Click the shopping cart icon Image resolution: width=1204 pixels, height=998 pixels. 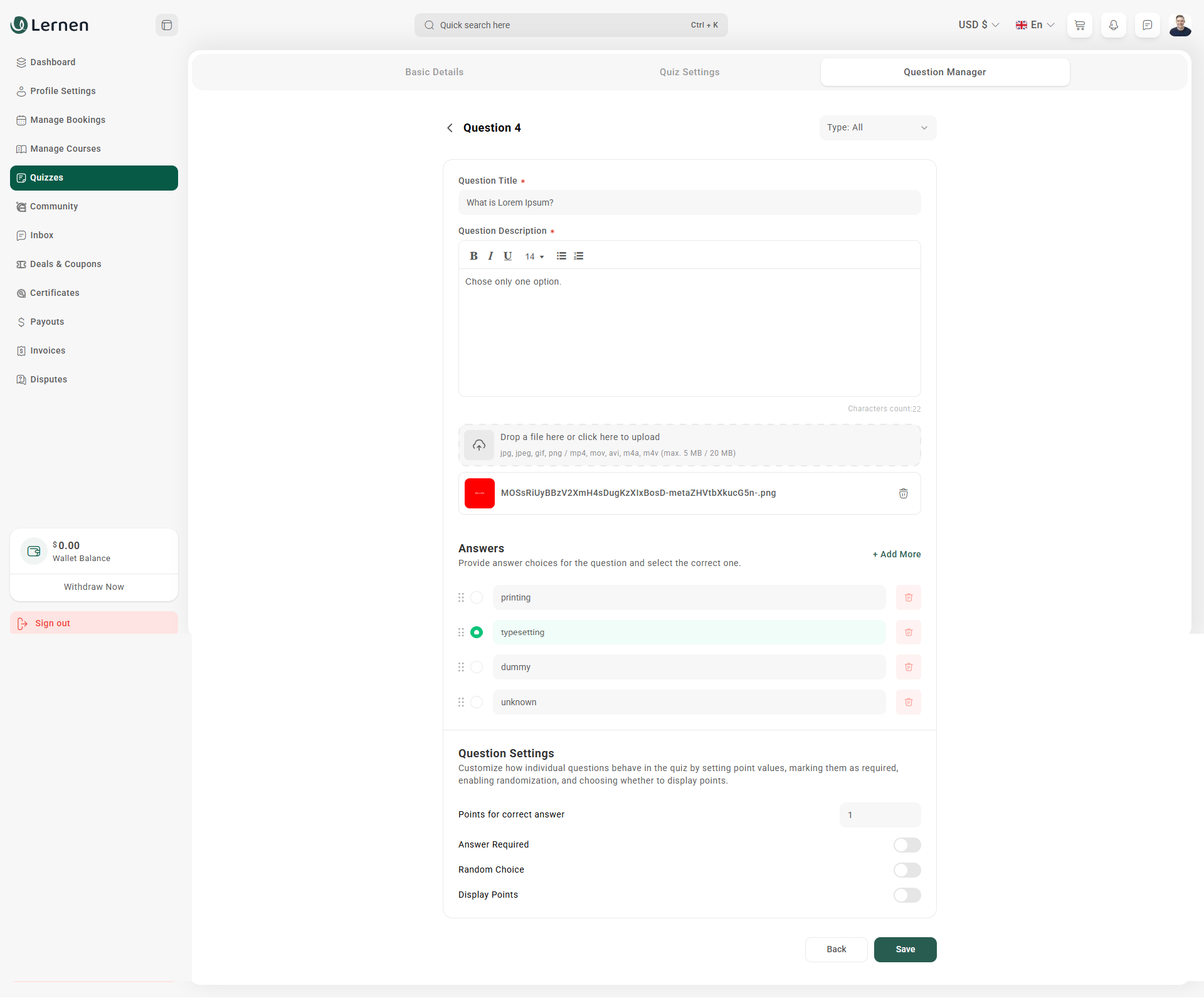[x=1080, y=25]
